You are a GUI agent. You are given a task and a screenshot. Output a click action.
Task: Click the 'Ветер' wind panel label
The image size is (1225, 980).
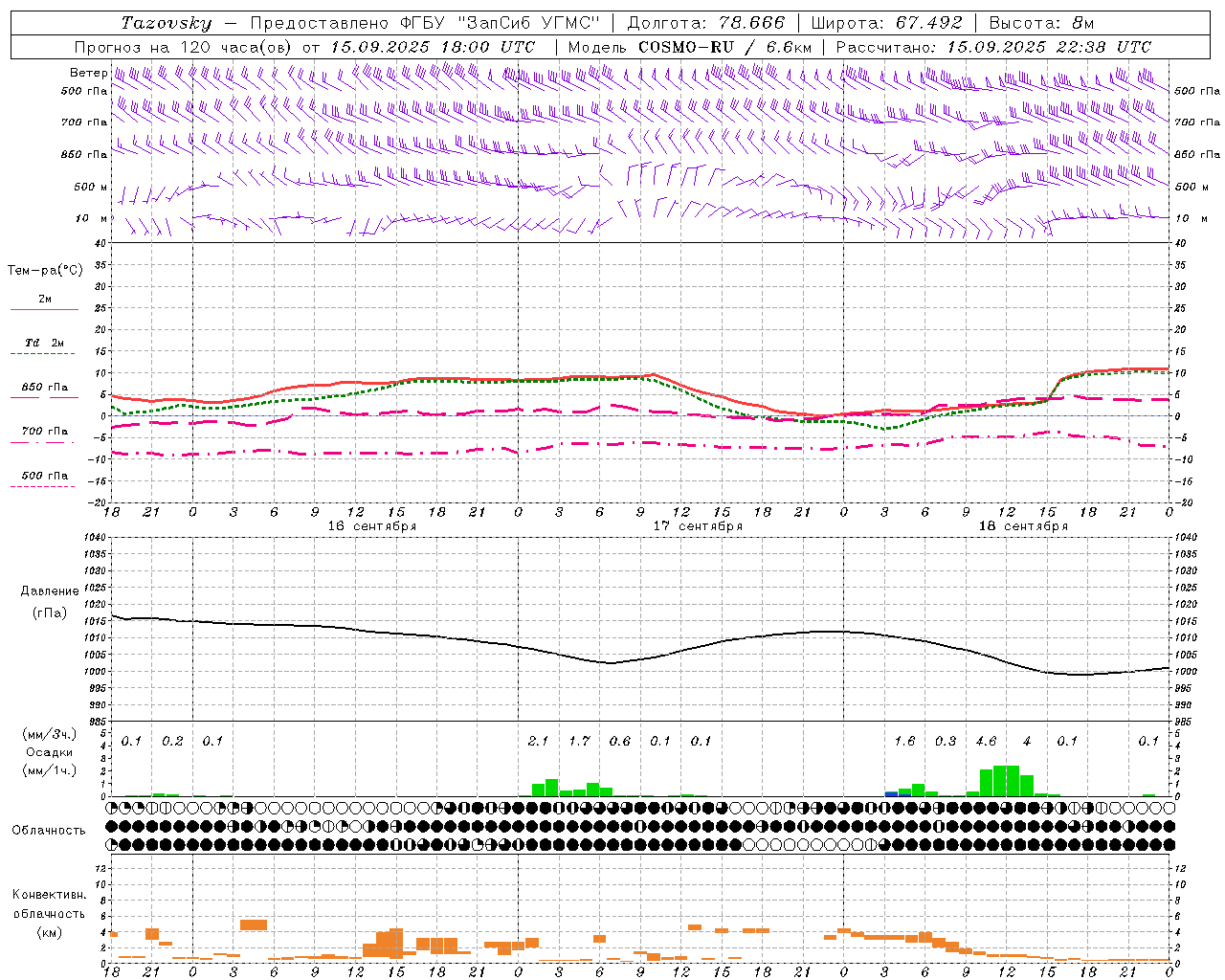[88, 73]
